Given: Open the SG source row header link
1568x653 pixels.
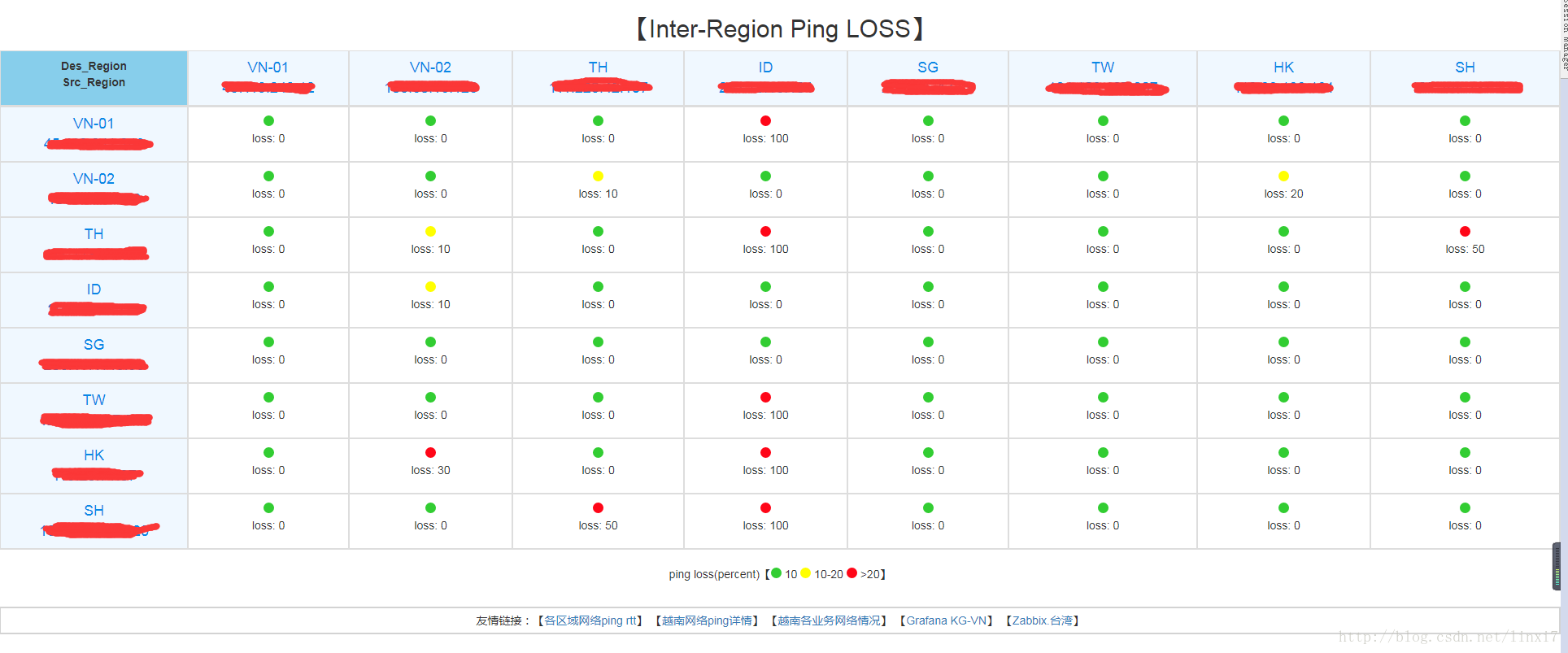Looking at the screenshot, I should pyautogui.click(x=94, y=345).
